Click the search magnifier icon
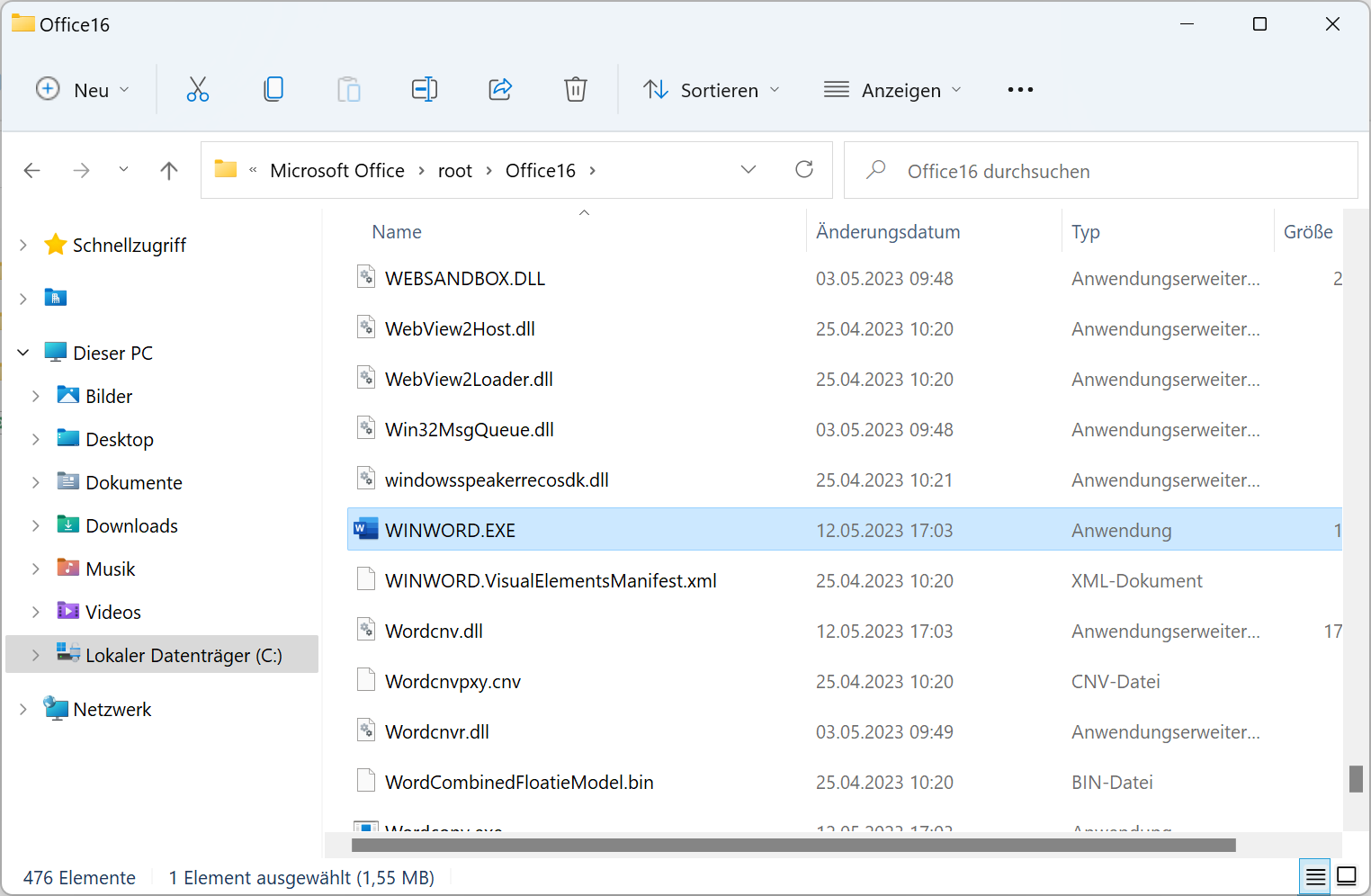The height and width of the screenshot is (896, 1371). [x=875, y=170]
